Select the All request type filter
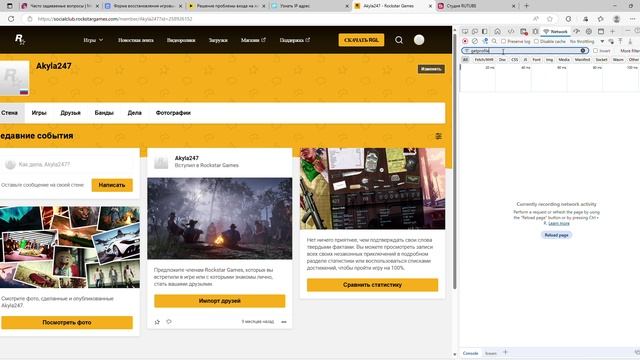 465,60
